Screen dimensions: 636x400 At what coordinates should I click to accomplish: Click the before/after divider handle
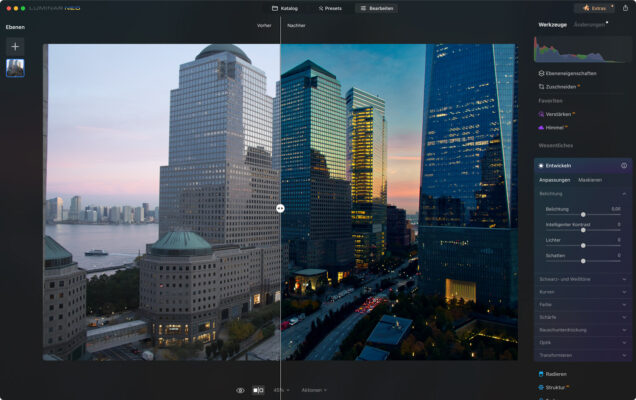(x=280, y=209)
